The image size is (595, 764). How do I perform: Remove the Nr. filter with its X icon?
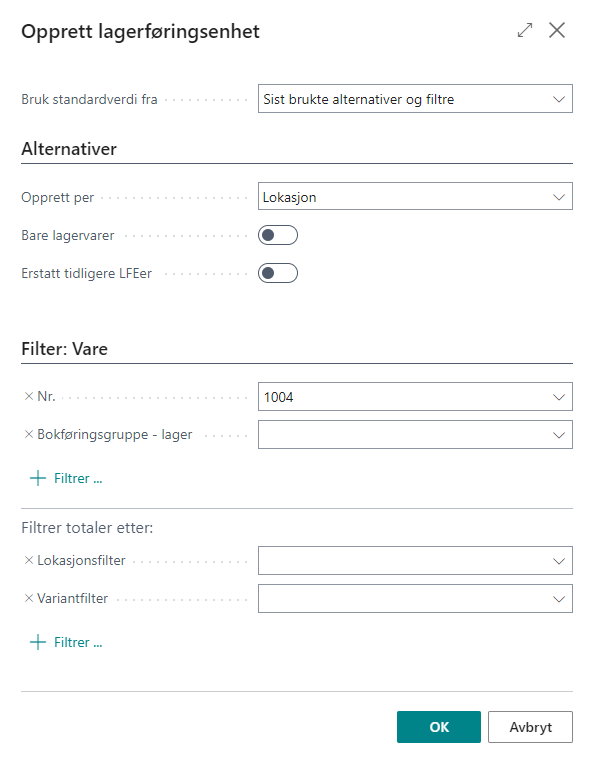click(29, 397)
